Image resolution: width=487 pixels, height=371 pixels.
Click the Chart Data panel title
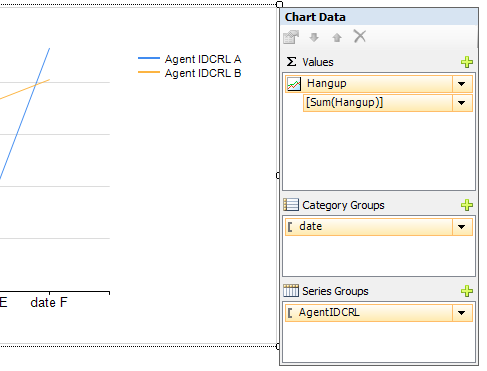click(315, 17)
